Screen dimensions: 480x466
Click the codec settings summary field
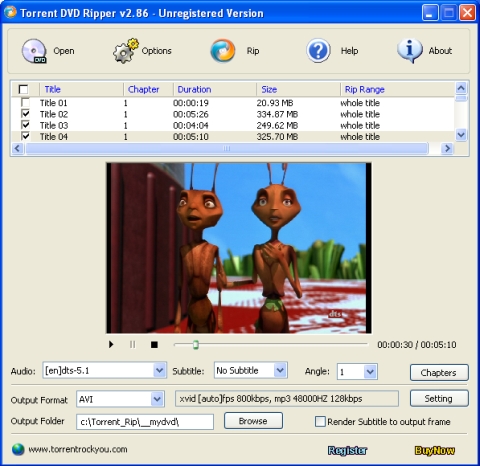pyautogui.click(x=287, y=399)
